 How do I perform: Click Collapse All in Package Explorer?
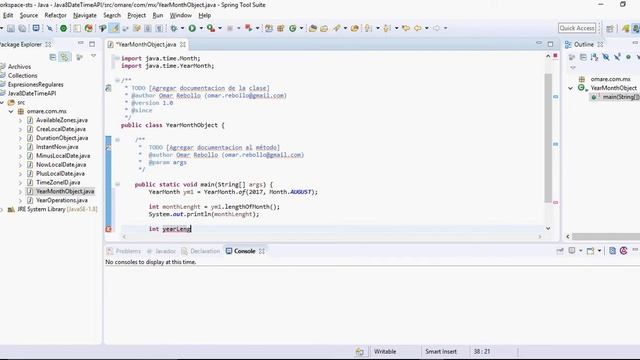(53, 57)
